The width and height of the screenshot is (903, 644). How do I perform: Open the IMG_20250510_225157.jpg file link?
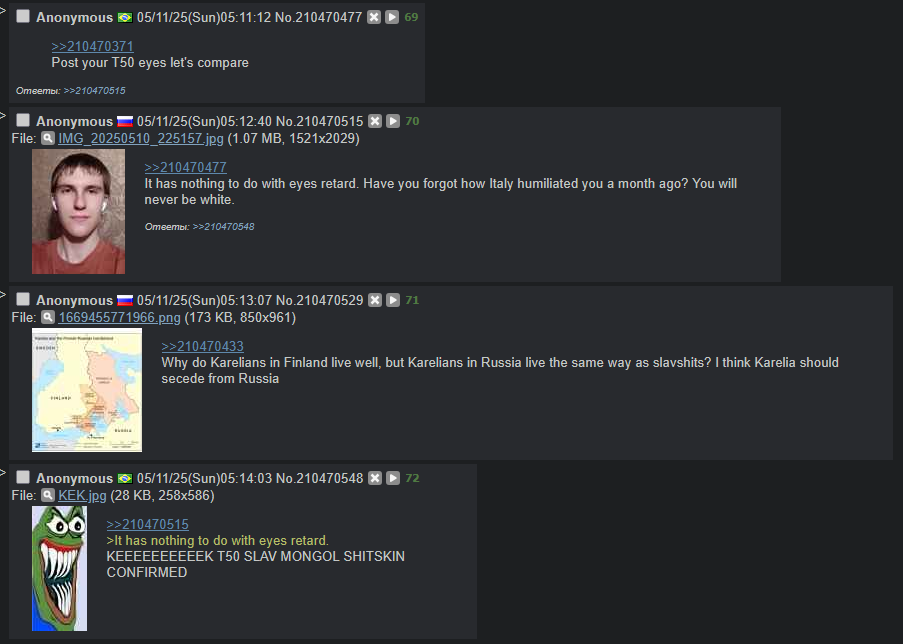coord(141,139)
